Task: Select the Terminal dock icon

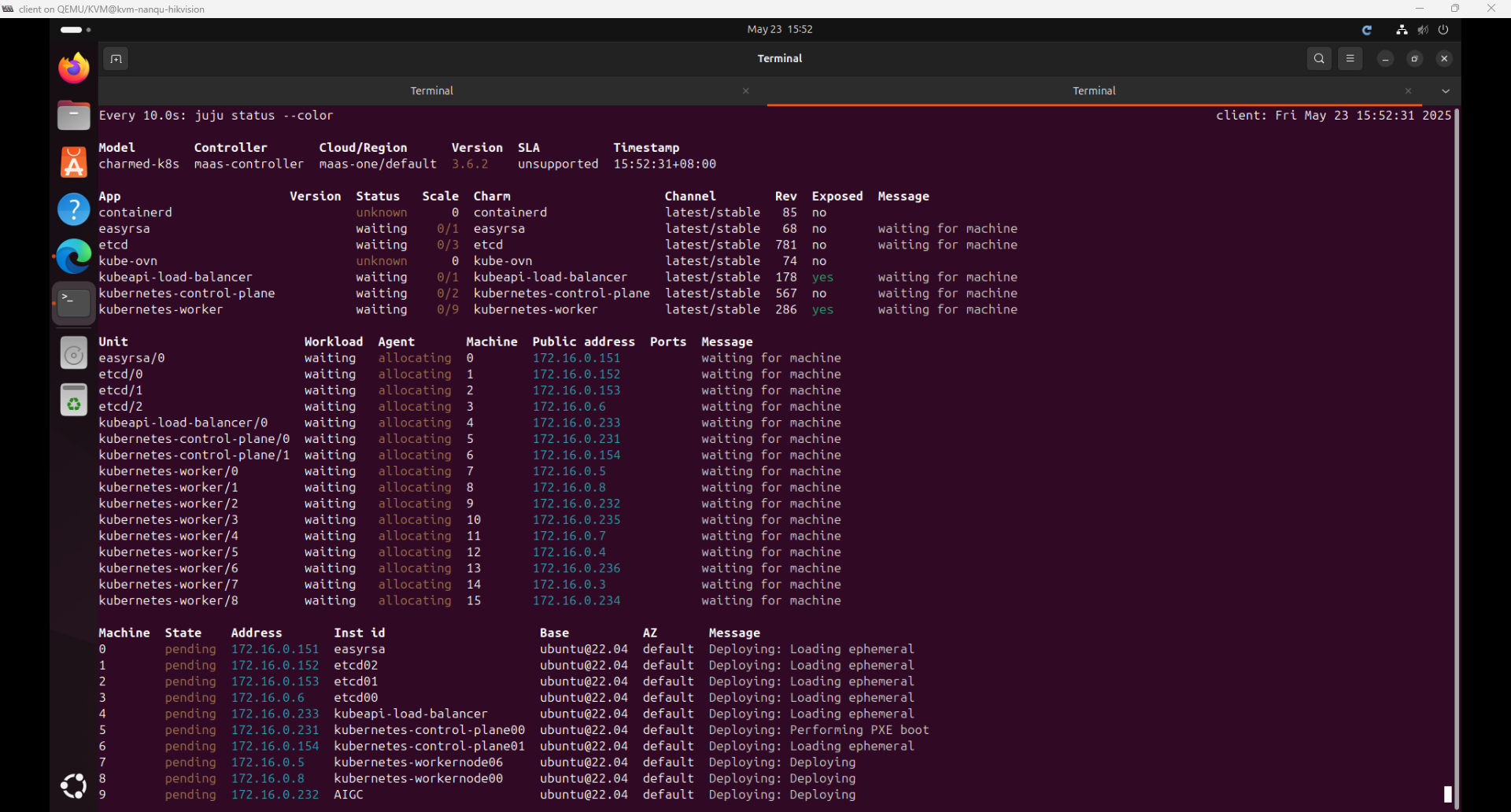Action: click(74, 303)
